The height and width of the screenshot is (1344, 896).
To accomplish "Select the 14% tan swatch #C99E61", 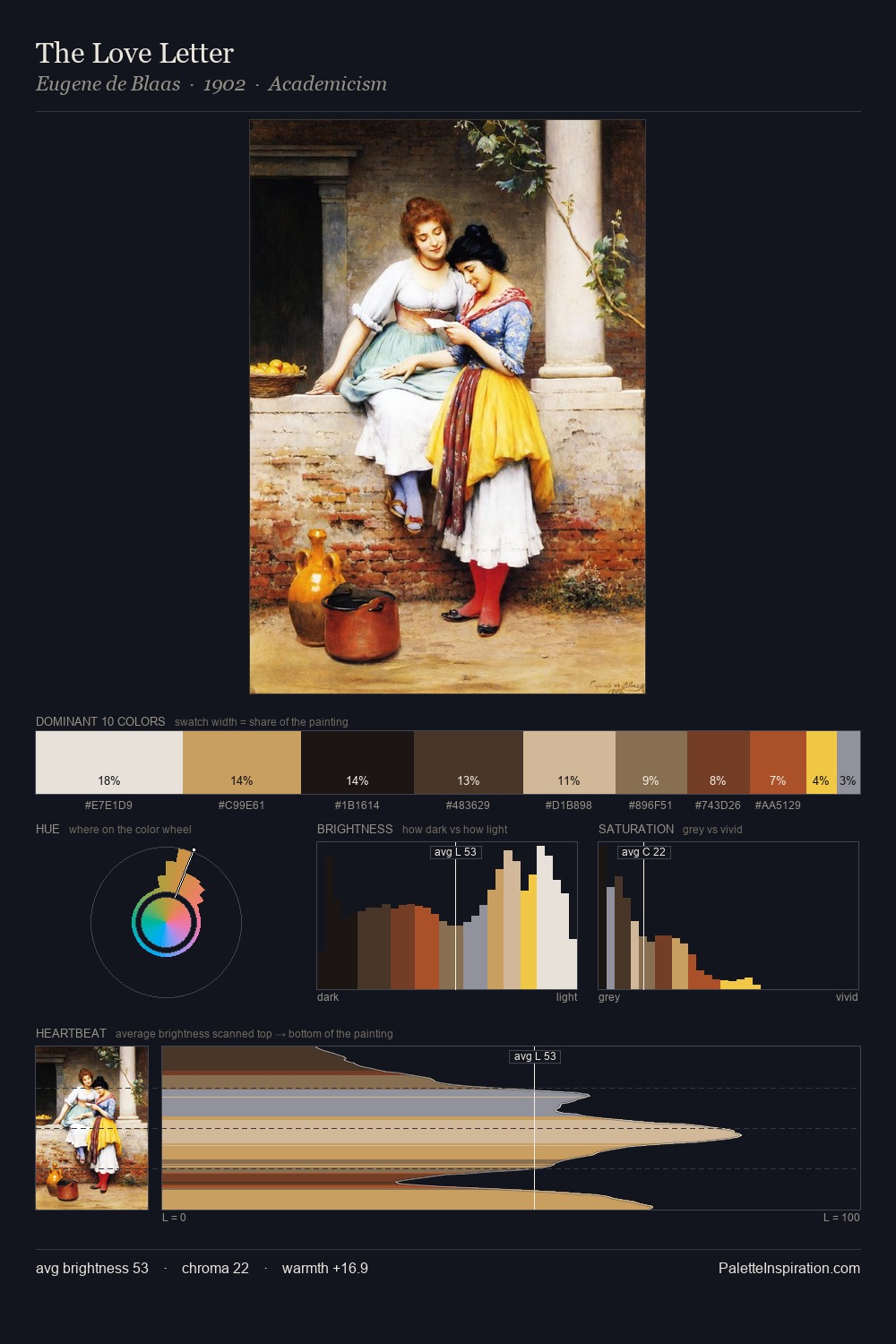I will tap(242, 762).
